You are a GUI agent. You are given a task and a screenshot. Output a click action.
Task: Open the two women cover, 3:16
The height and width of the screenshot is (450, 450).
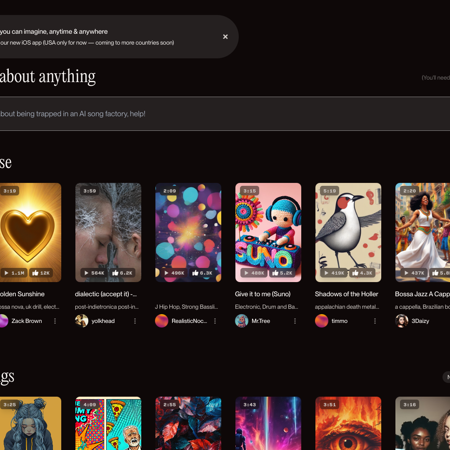423,423
